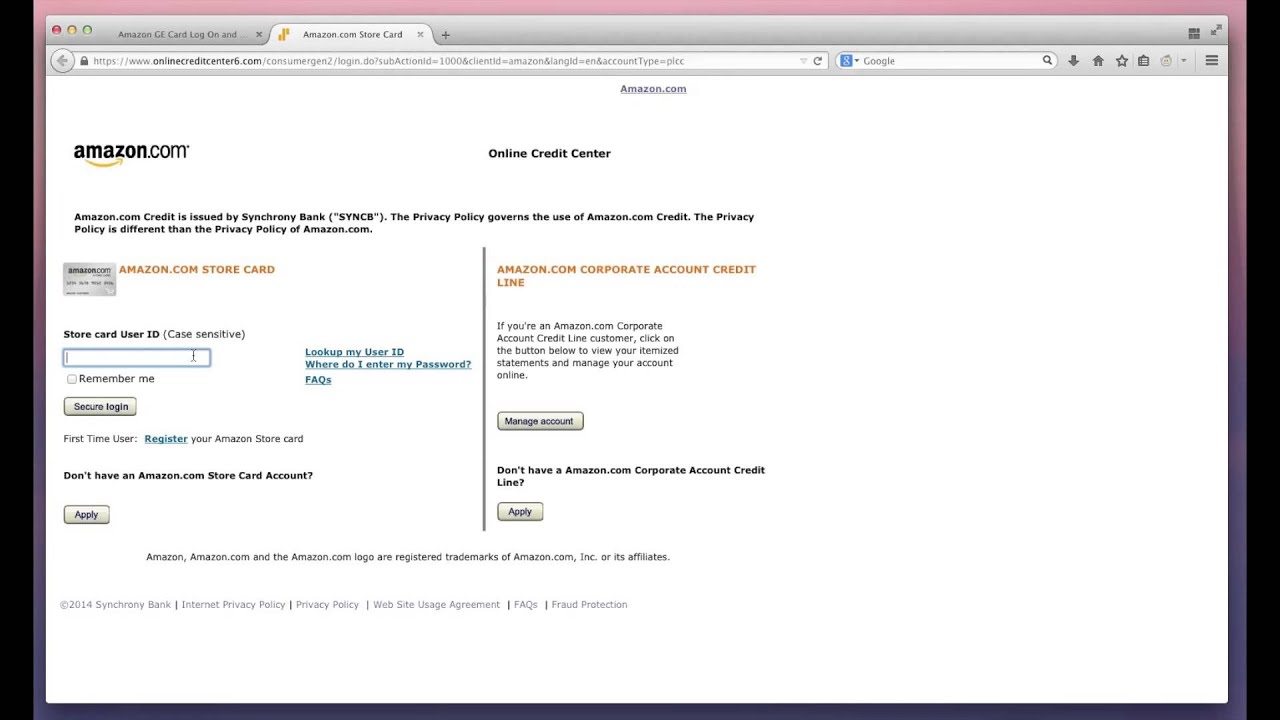Close the Amazon.com Store Card tab
The width and height of the screenshot is (1280, 720).
click(x=420, y=34)
